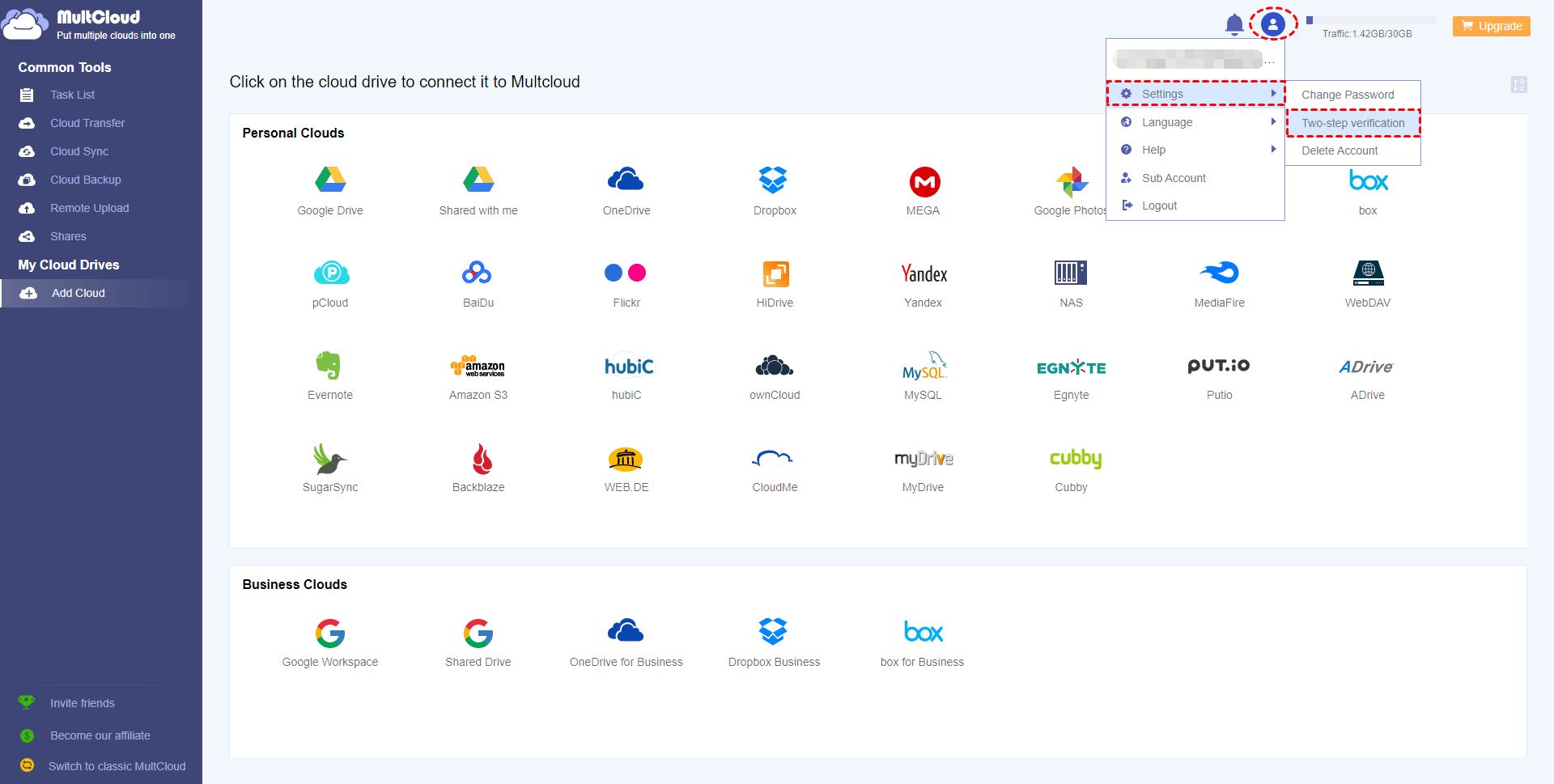Connect the MEGA cloud icon
Viewport: 1554px width, 784px height.
[x=923, y=182]
